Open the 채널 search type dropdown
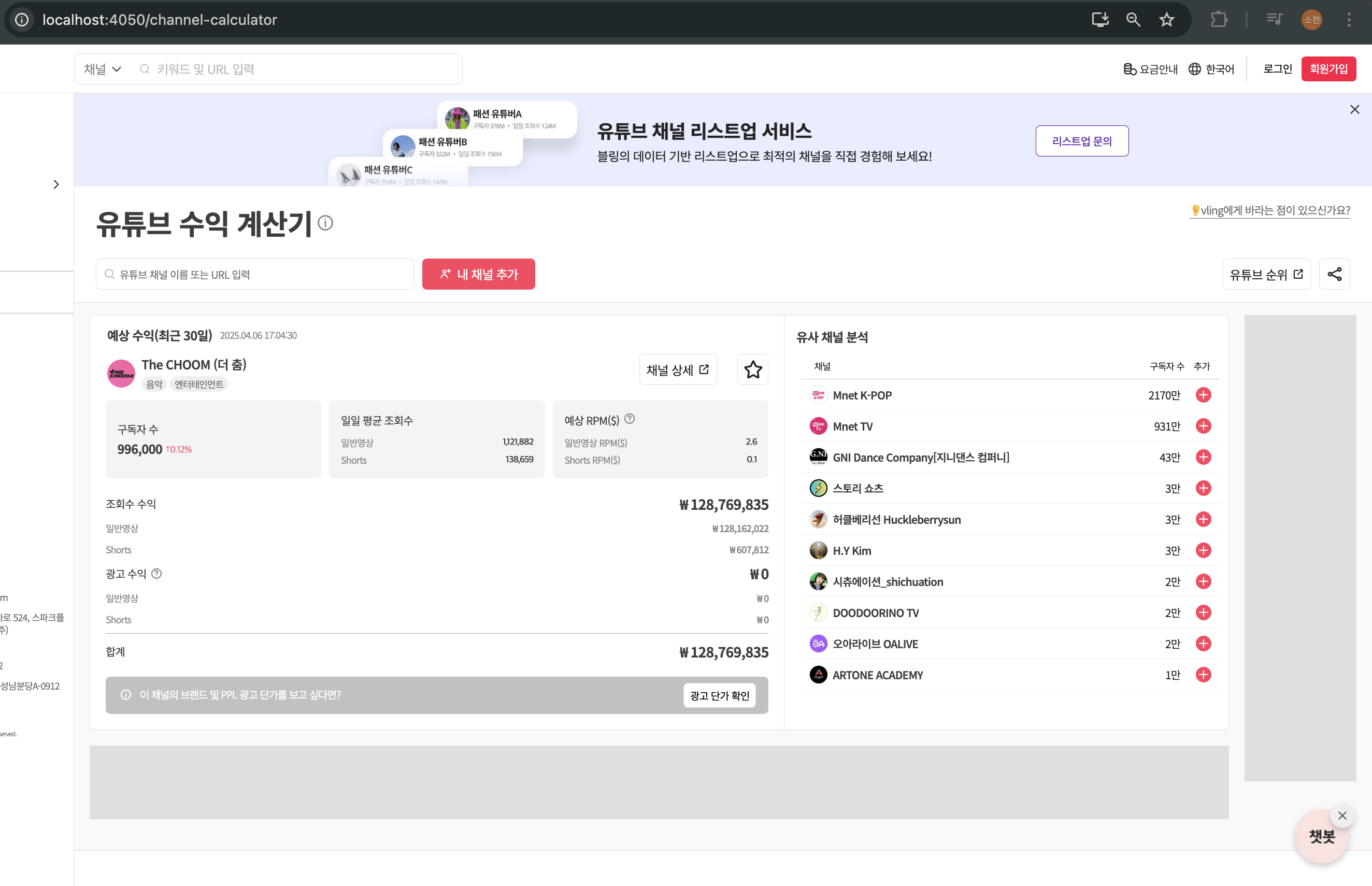Viewport: 1372px width, 886px height. [103, 69]
